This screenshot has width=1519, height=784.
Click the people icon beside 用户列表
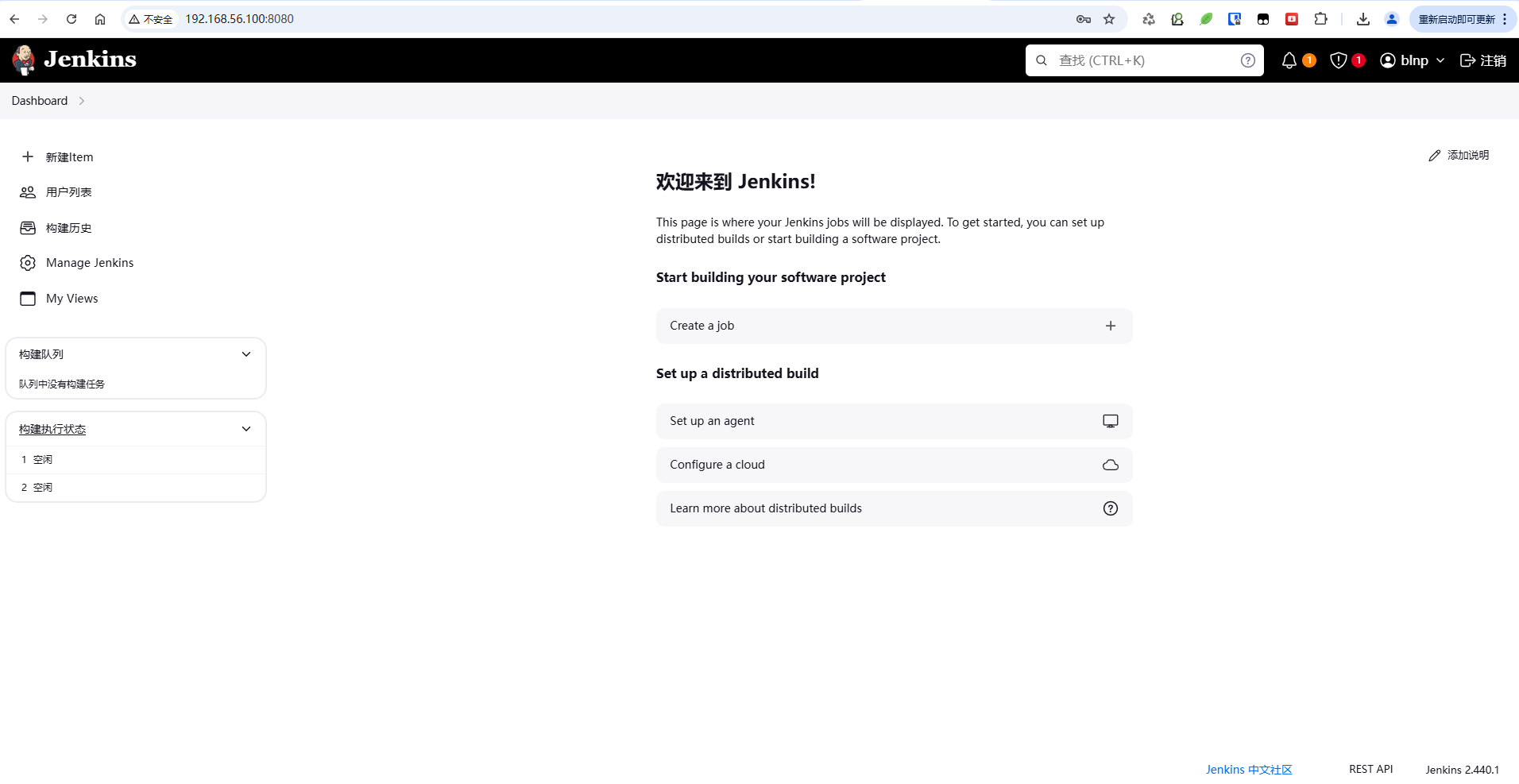click(28, 192)
